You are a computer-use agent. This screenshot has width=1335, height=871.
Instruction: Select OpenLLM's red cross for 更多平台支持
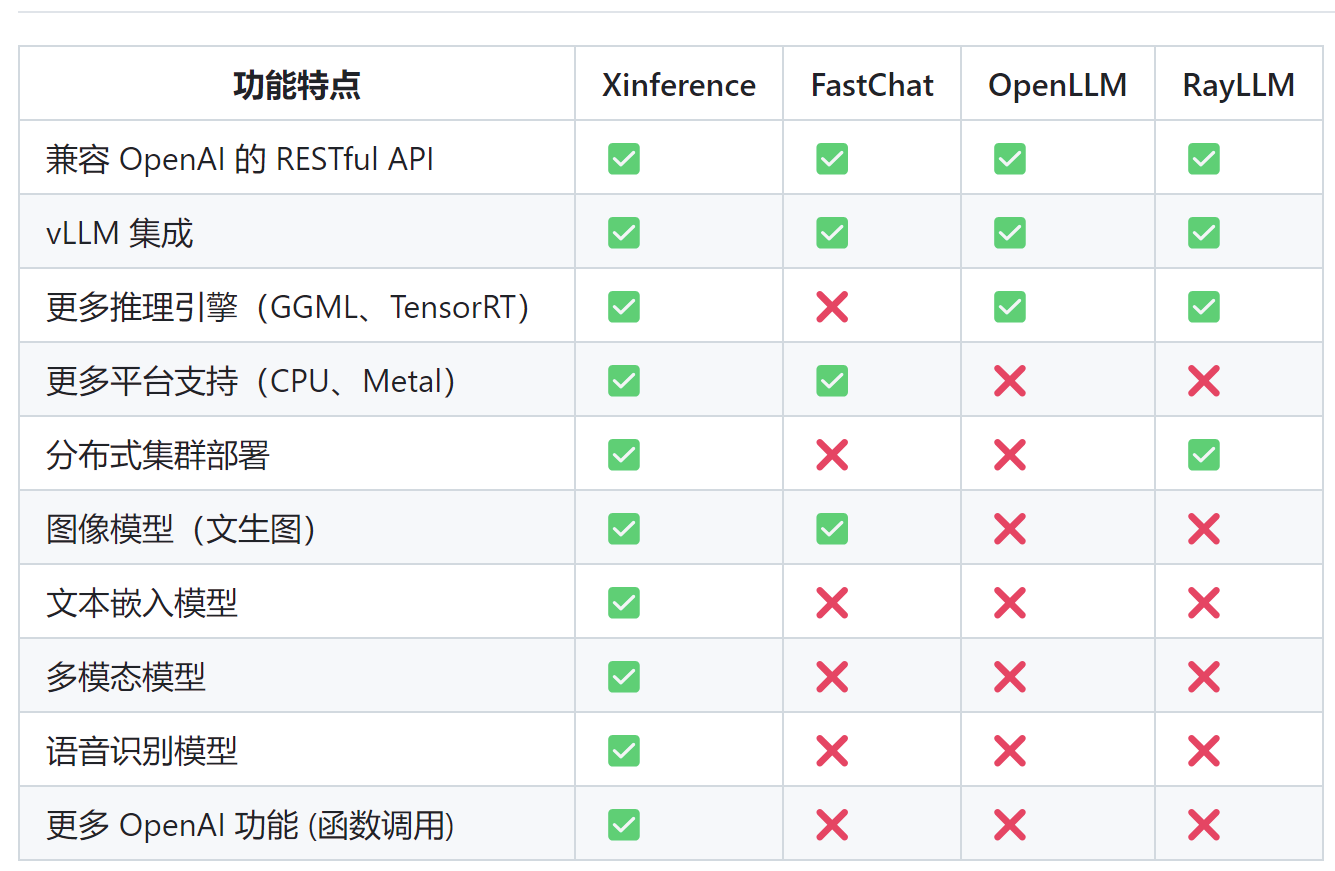pyautogui.click(x=1009, y=380)
